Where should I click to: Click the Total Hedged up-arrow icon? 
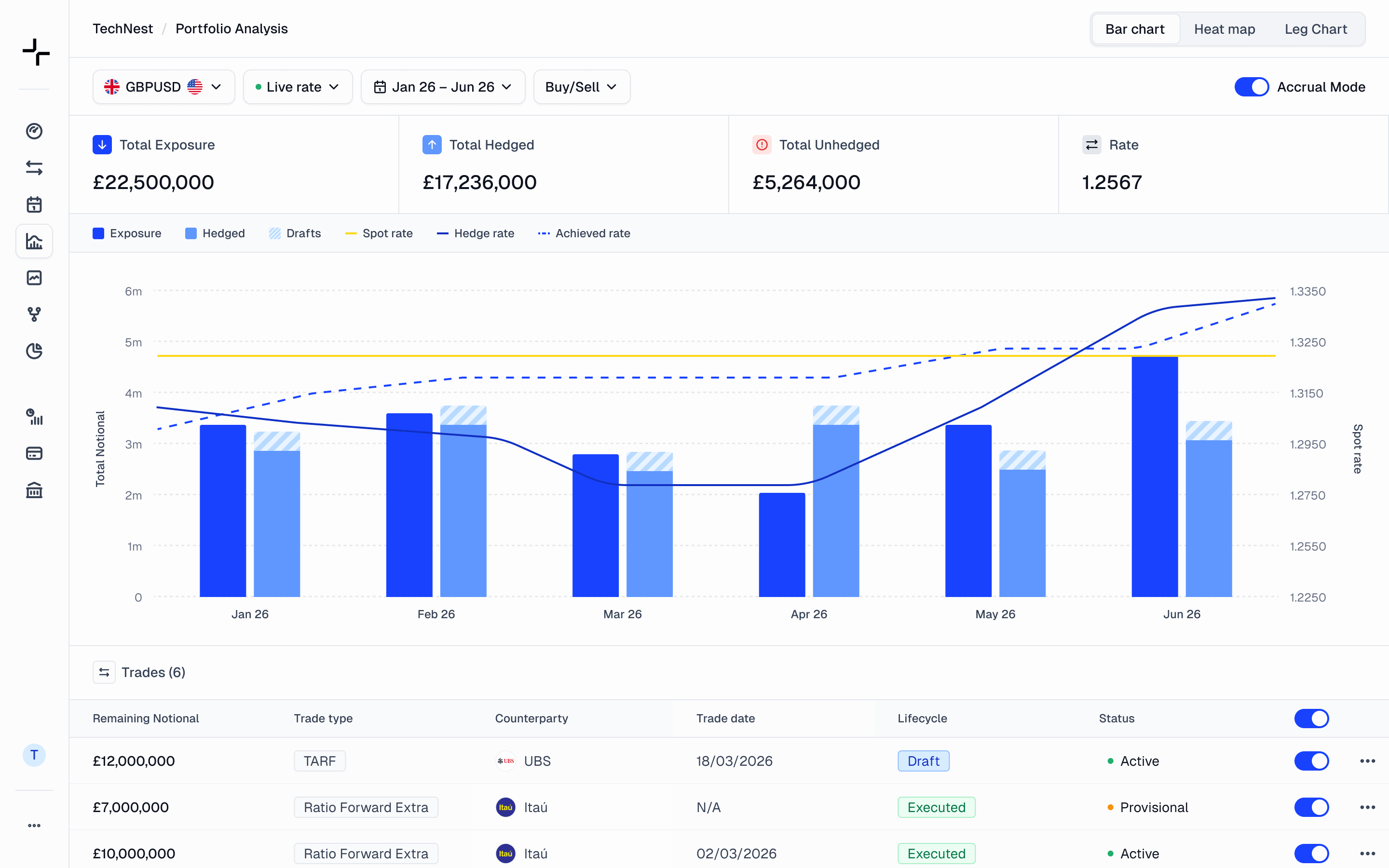click(432, 145)
